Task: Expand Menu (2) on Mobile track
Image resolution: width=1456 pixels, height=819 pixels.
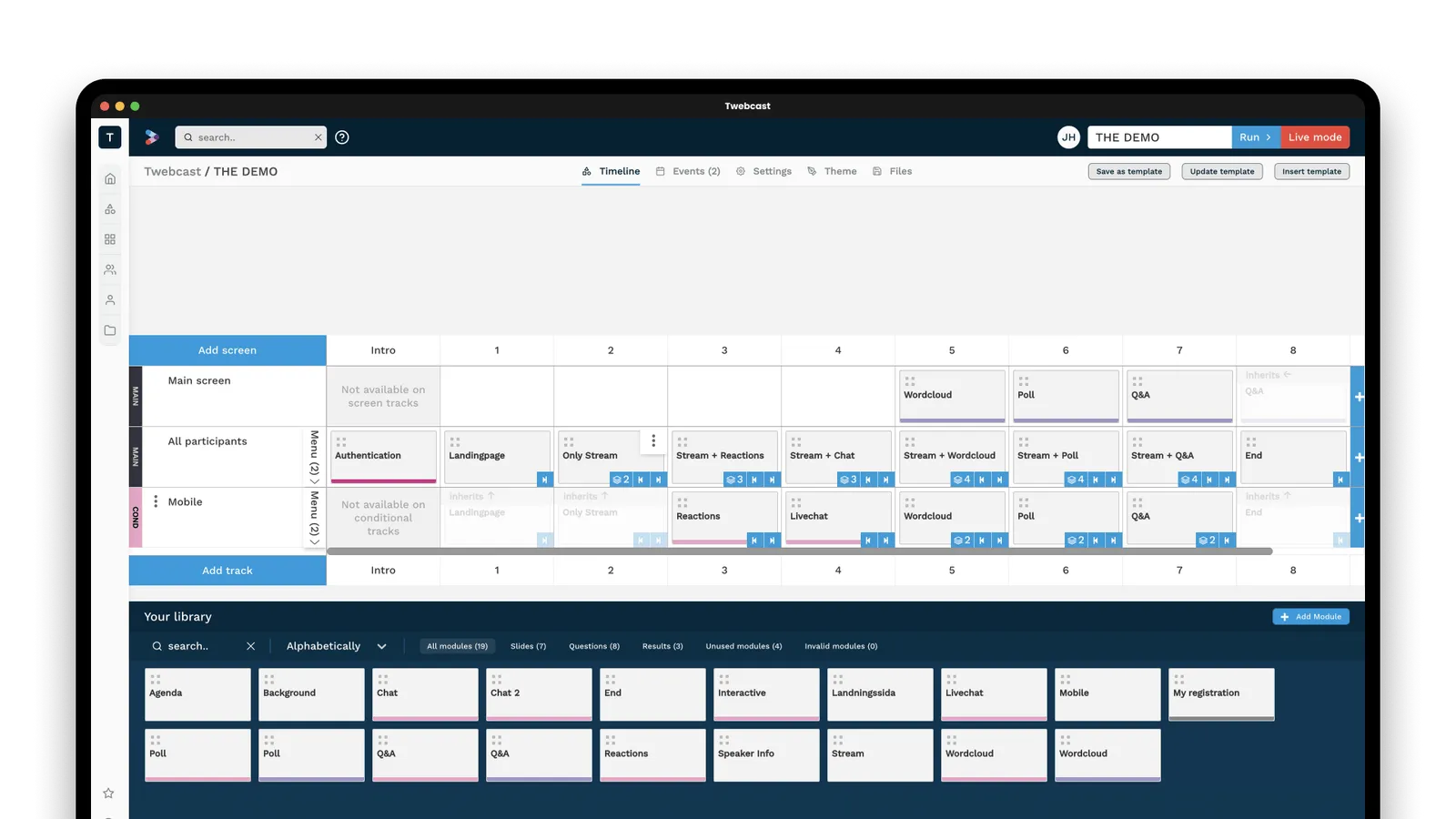Action: click(315, 518)
